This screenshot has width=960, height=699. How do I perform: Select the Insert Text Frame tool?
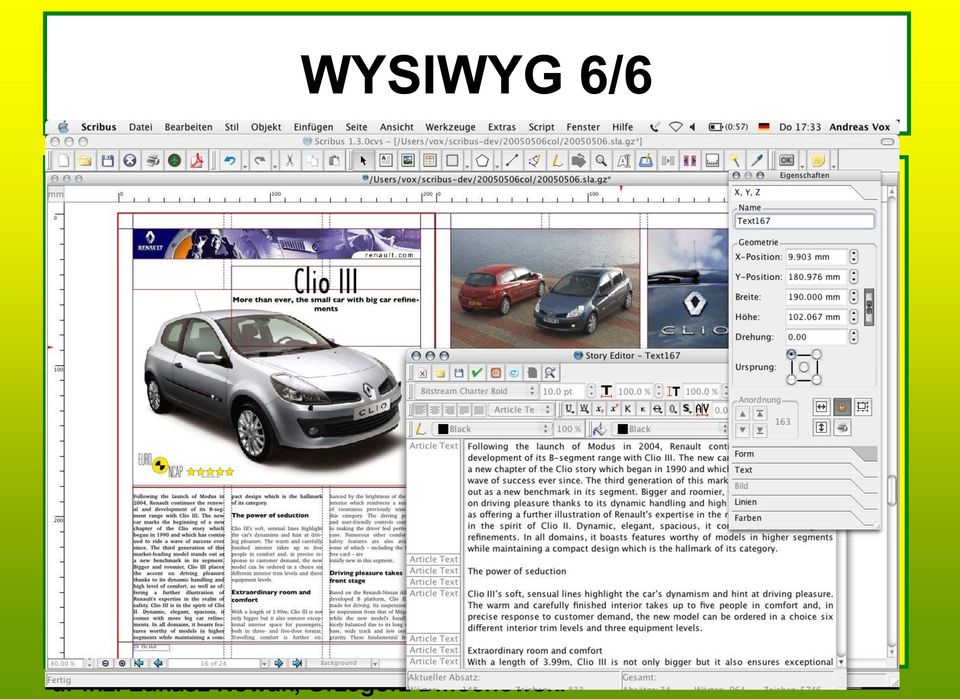tap(386, 160)
